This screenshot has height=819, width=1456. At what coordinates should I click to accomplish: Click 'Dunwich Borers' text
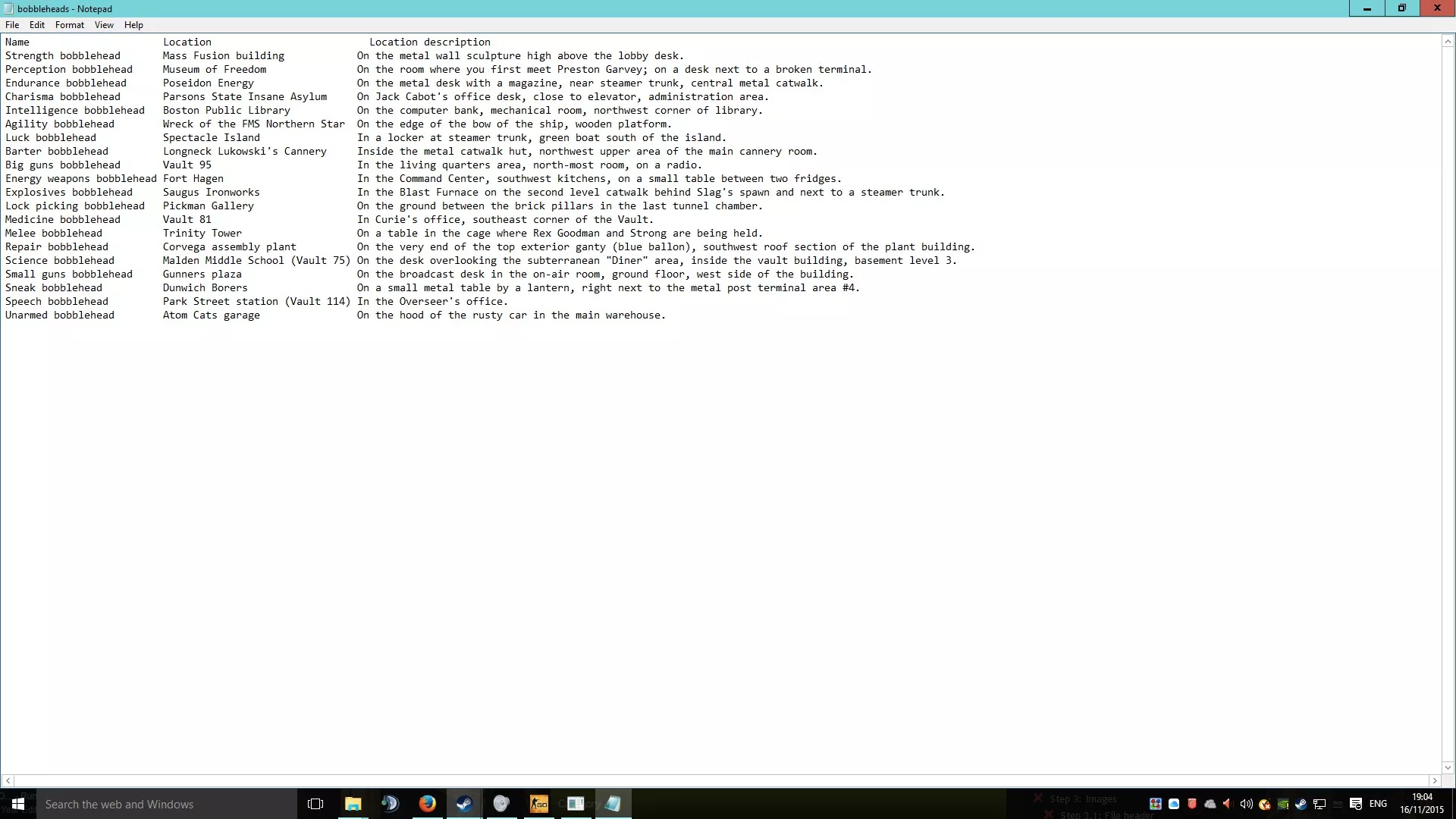point(206,288)
